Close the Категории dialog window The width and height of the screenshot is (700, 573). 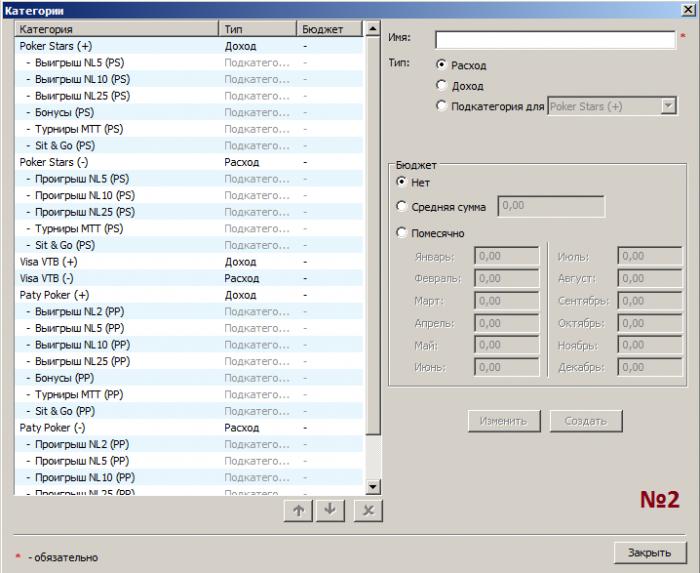click(x=688, y=10)
